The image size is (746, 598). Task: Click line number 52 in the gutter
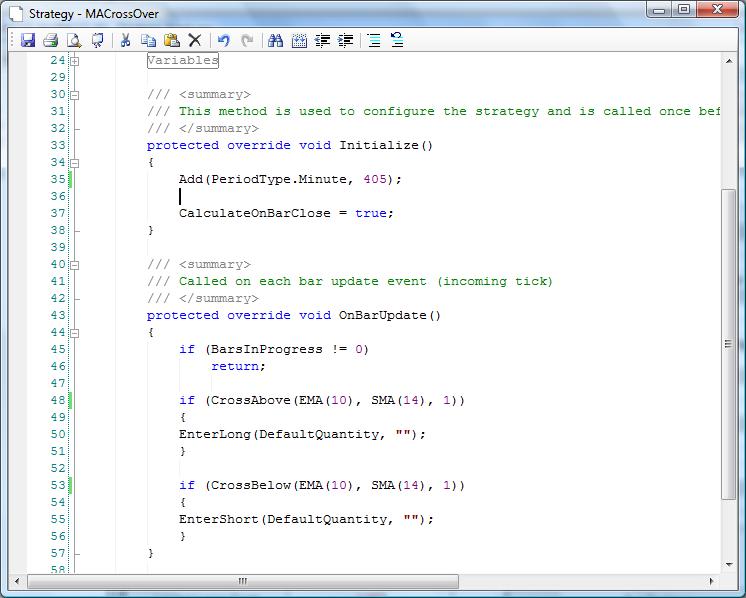click(58, 468)
